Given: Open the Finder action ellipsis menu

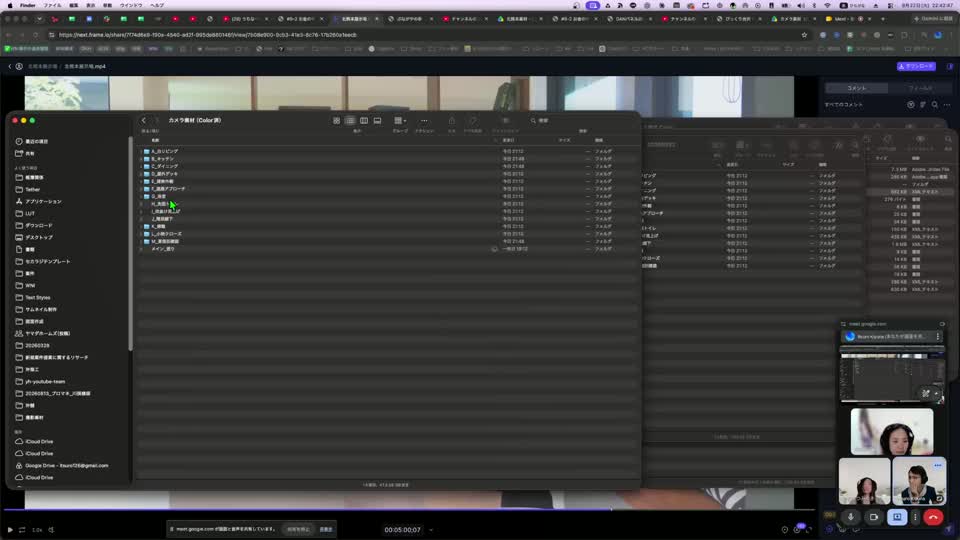Looking at the screenshot, I should pyautogui.click(x=424, y=121).
